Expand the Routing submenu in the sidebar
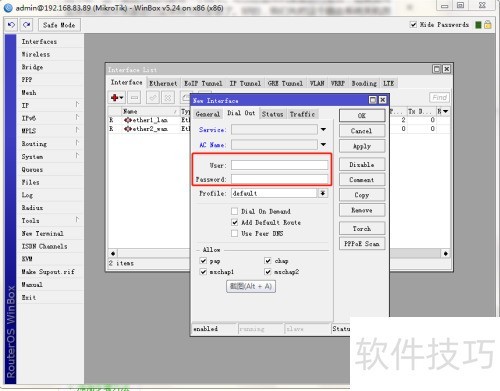This screenshot has height=391, width=500. 77,143
